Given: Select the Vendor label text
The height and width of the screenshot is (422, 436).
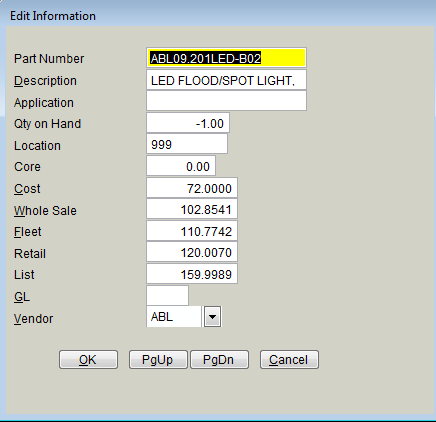Looking at the screenshot, I should pos(33,319).
